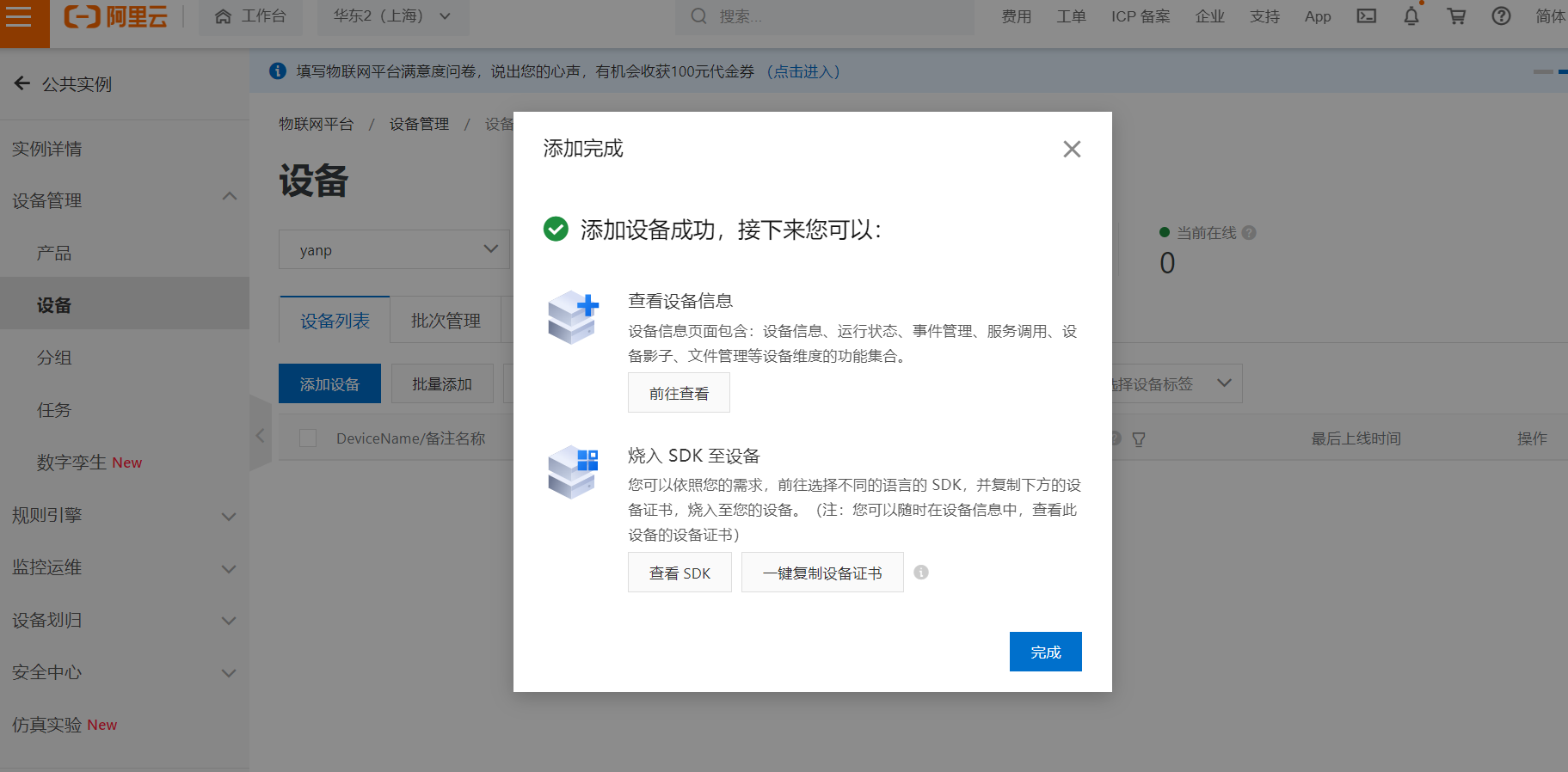Open the 支持 menu
Image resolution: width=1568 pixels, height=772 pixels.
[1264, 16]
